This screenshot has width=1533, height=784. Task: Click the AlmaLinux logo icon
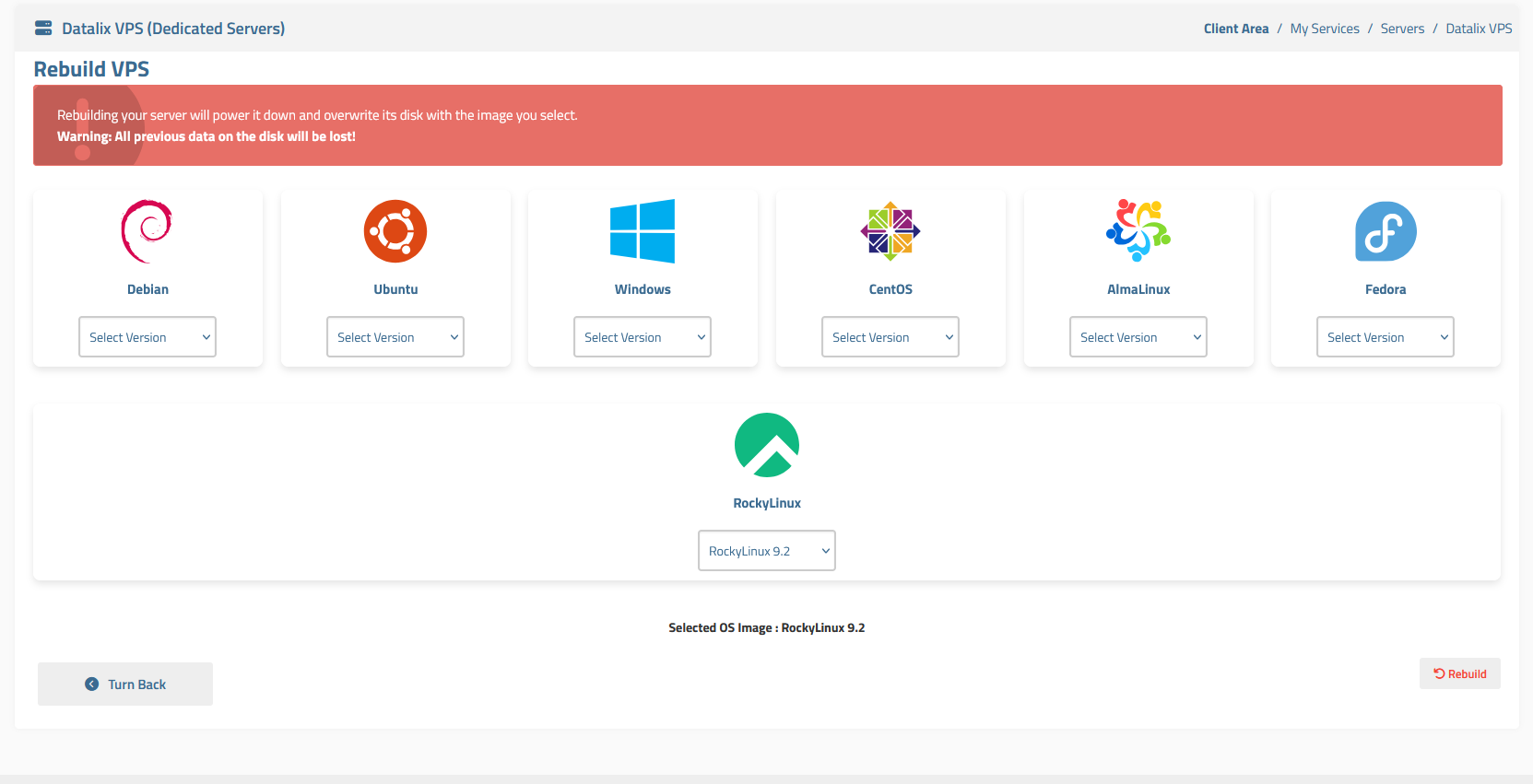click(1138, 230)
